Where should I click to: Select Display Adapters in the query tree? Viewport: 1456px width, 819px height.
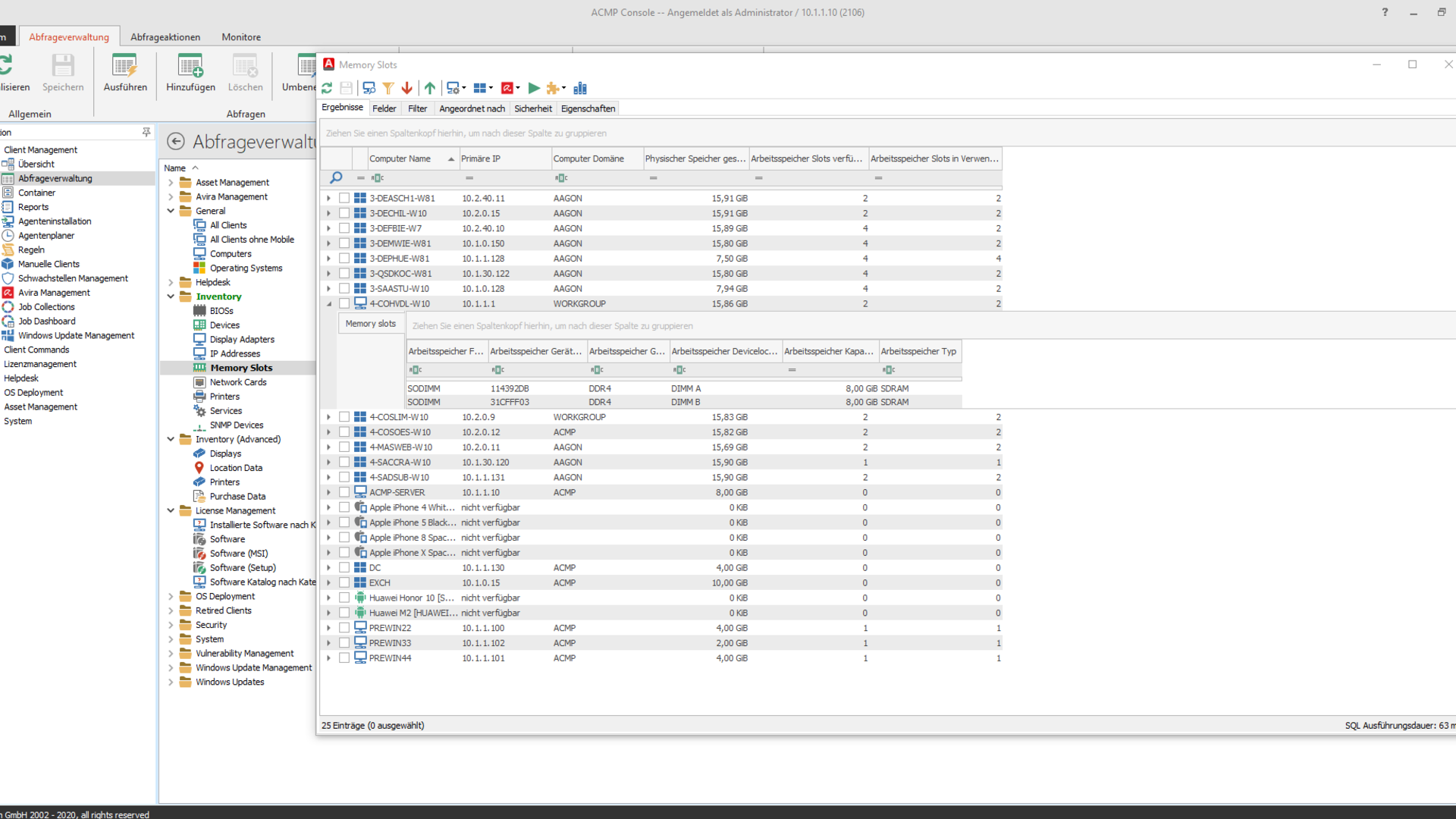(x=242, y=340)
